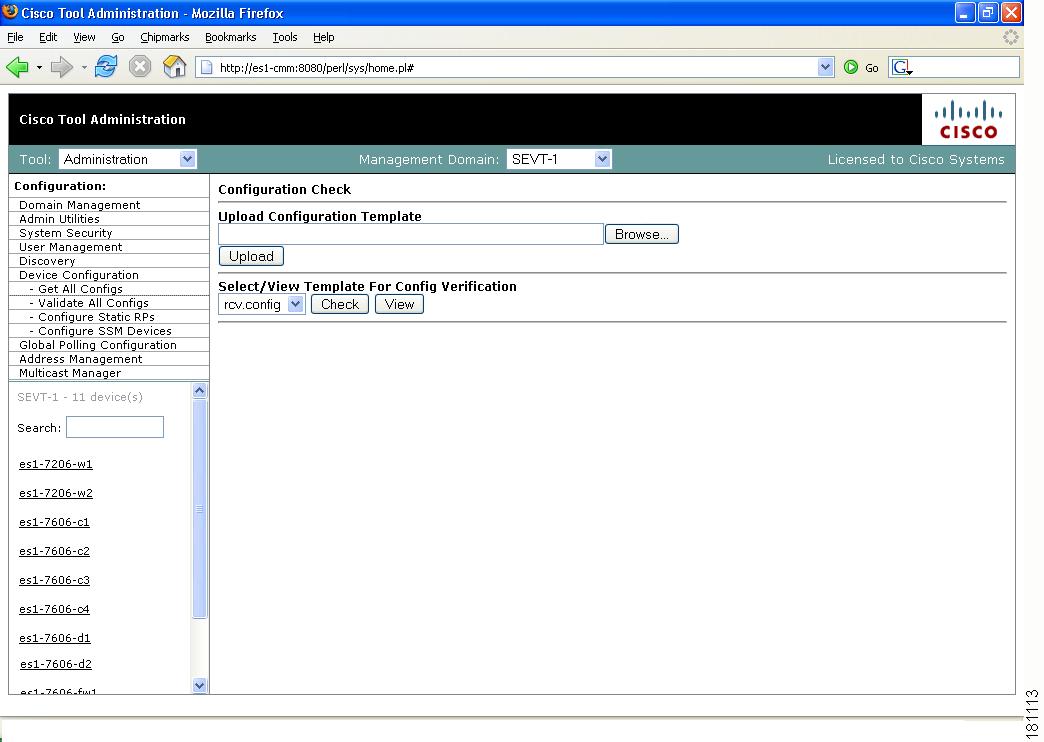Viewport: 1044px width, 742px height.
Task: Select device es1-7206-w2
Action: point(56,494)
